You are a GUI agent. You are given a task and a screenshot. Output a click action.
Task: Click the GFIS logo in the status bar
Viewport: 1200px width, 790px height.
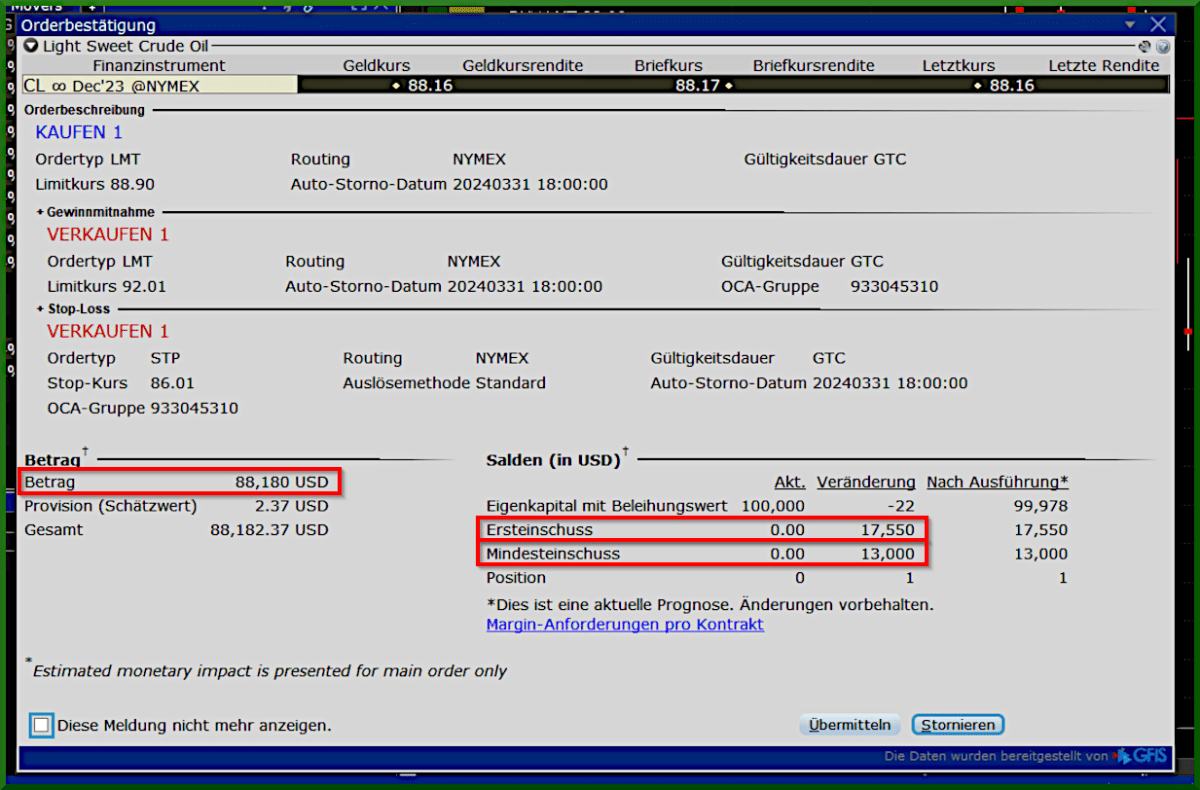click(x=1148, y=757)
